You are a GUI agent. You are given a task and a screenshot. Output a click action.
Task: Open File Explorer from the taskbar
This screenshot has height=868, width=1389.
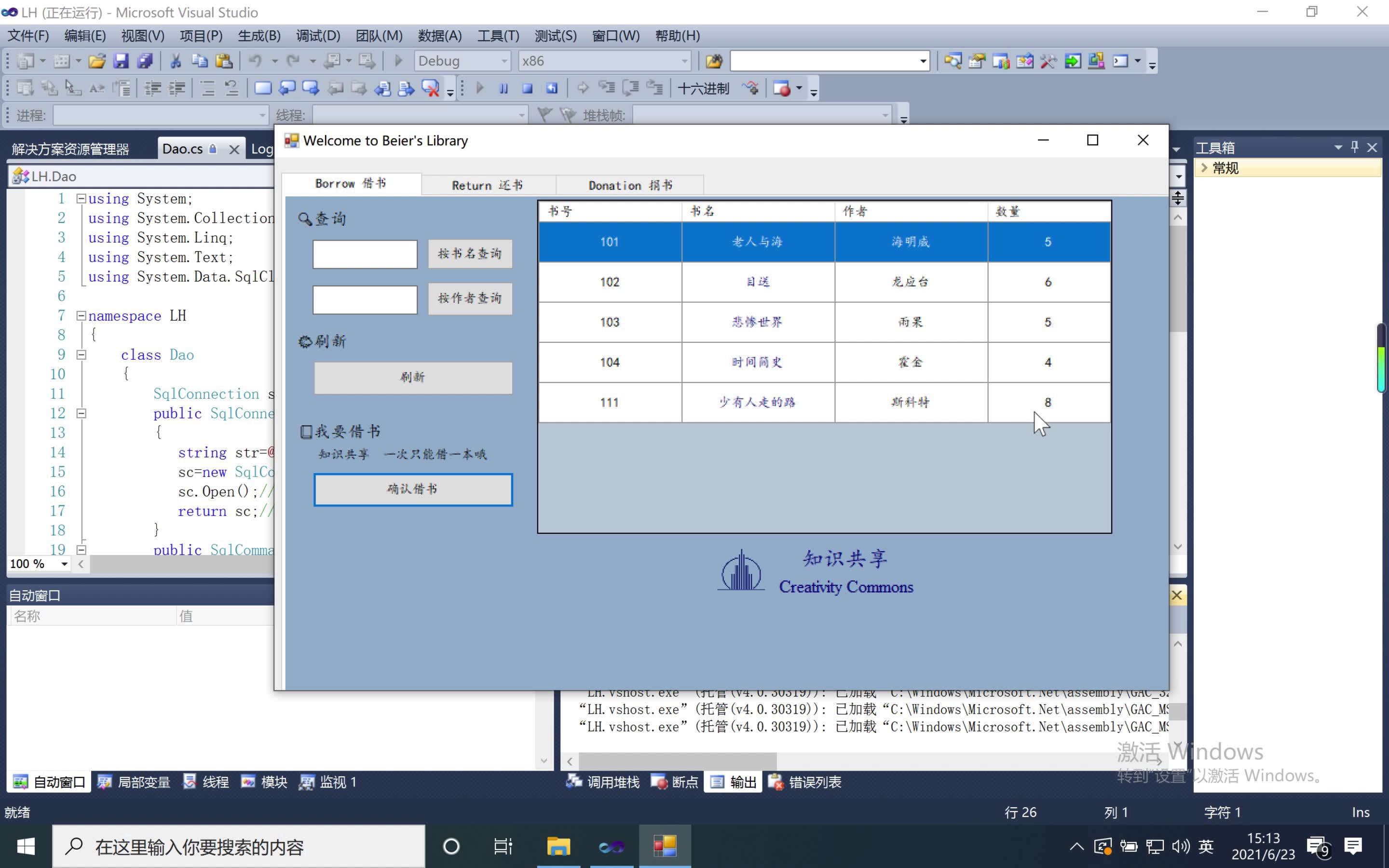click(x=558, y=846)
